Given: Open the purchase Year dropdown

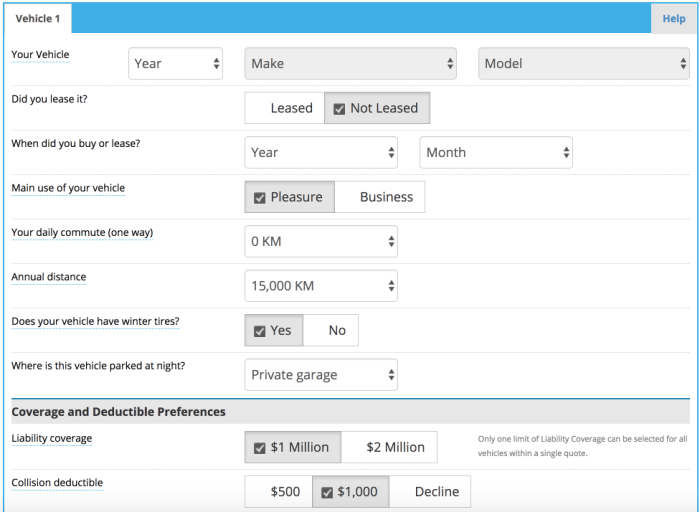Looking at the screenshot, I should [x=321, y=153].
